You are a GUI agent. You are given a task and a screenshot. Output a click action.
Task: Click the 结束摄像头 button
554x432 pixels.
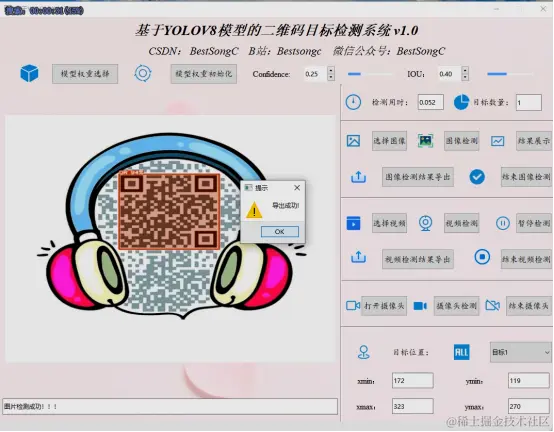(x=529, y=306)
